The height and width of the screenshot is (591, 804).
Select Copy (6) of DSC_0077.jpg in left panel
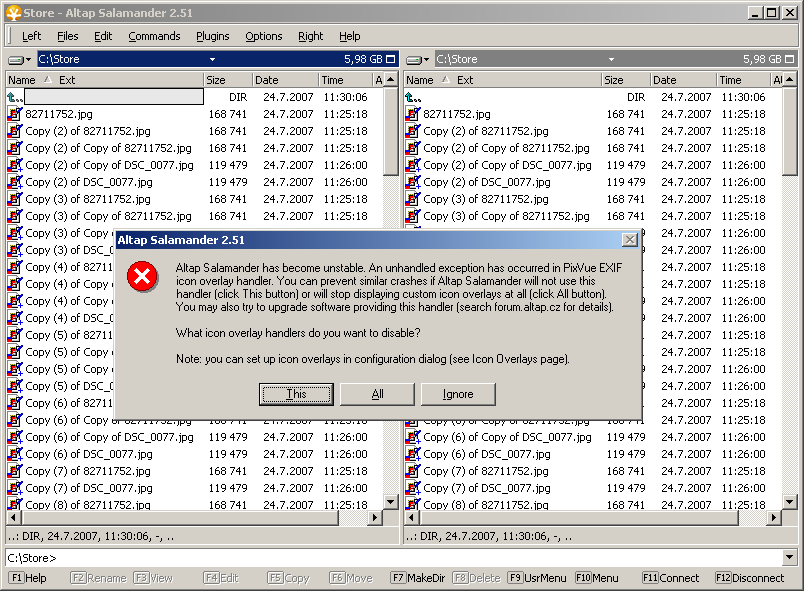89,454
